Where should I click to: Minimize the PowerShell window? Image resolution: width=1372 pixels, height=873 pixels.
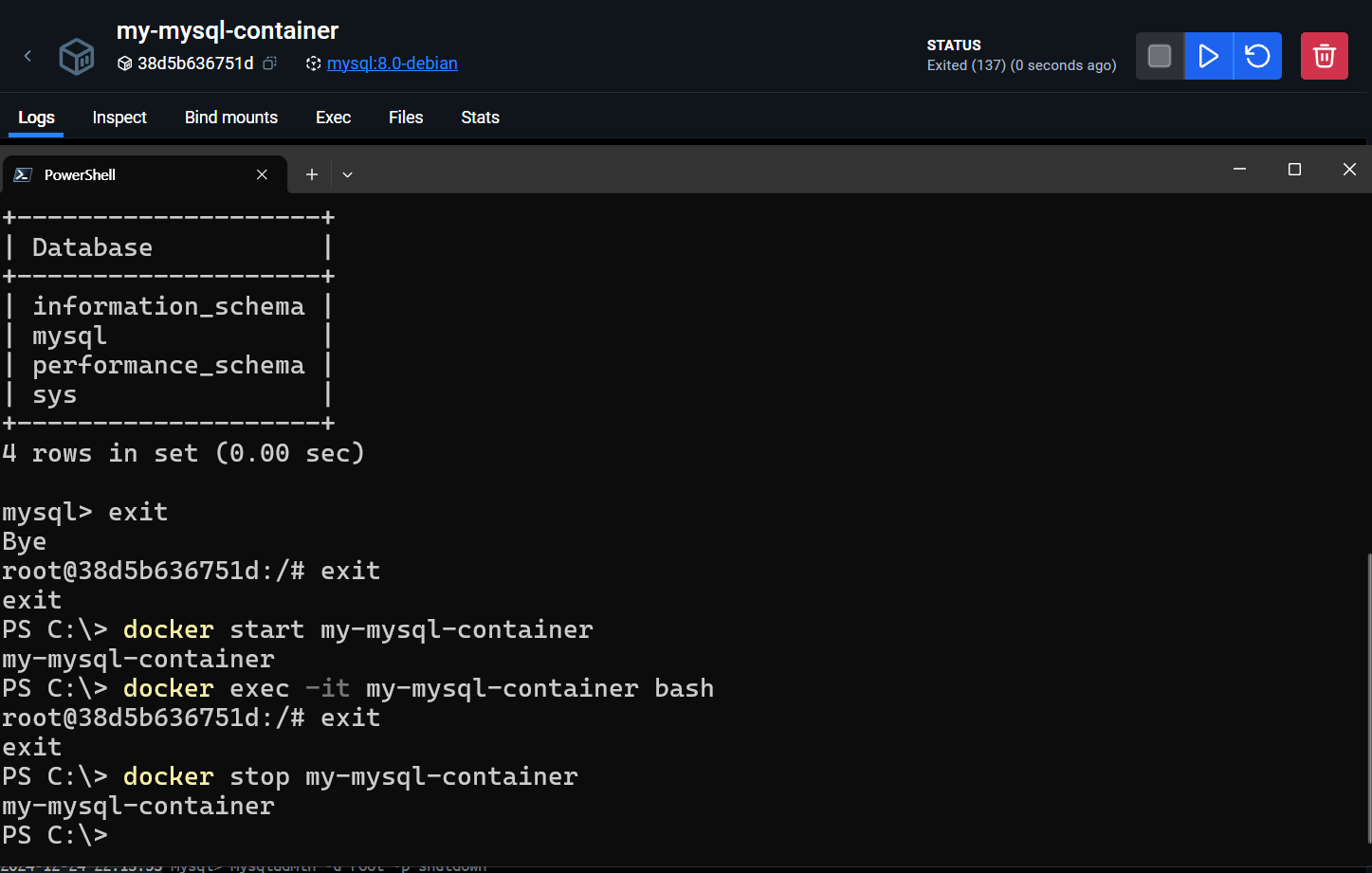pyautogui.click(x=1239, y=169)
